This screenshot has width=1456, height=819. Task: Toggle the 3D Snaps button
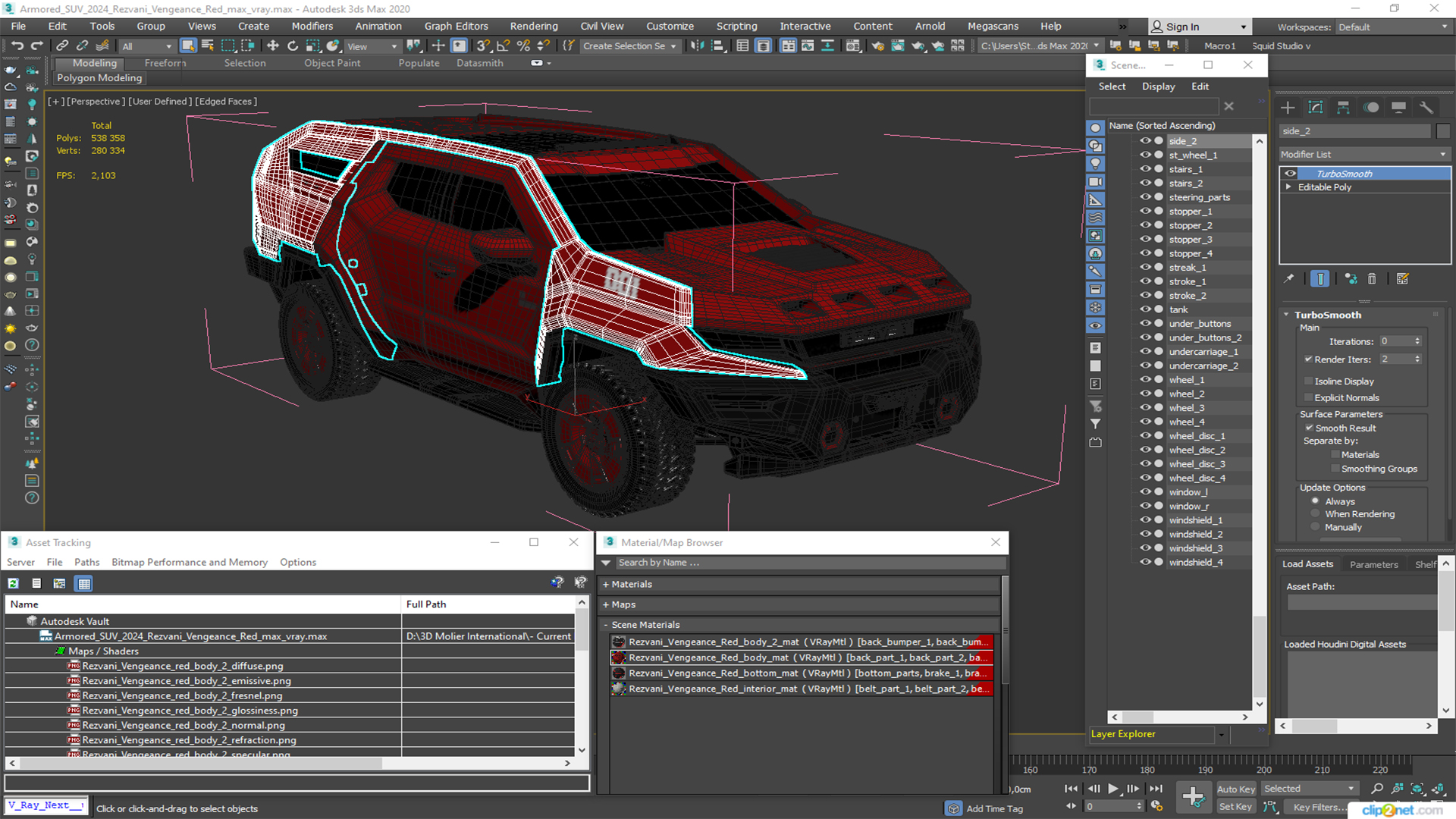pos(483,46)
